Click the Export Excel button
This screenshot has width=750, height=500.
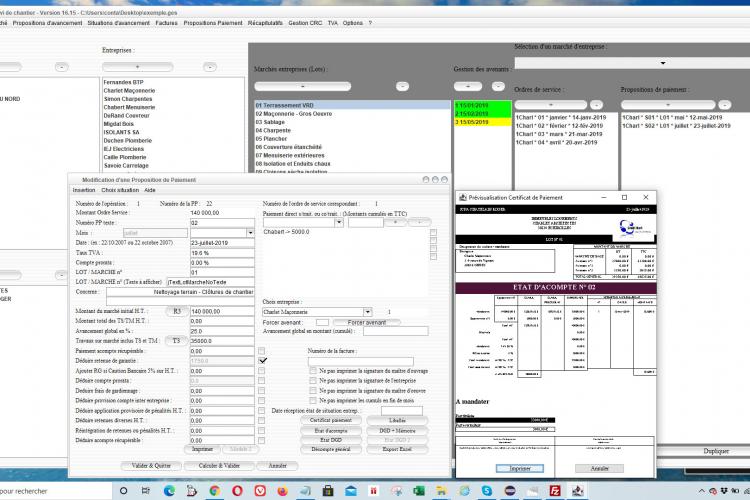397,449
